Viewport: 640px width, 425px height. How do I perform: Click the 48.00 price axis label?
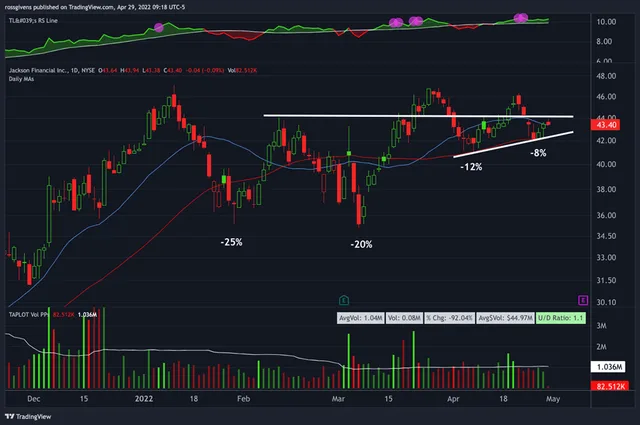pyautogui.click(x=606, y=76)
